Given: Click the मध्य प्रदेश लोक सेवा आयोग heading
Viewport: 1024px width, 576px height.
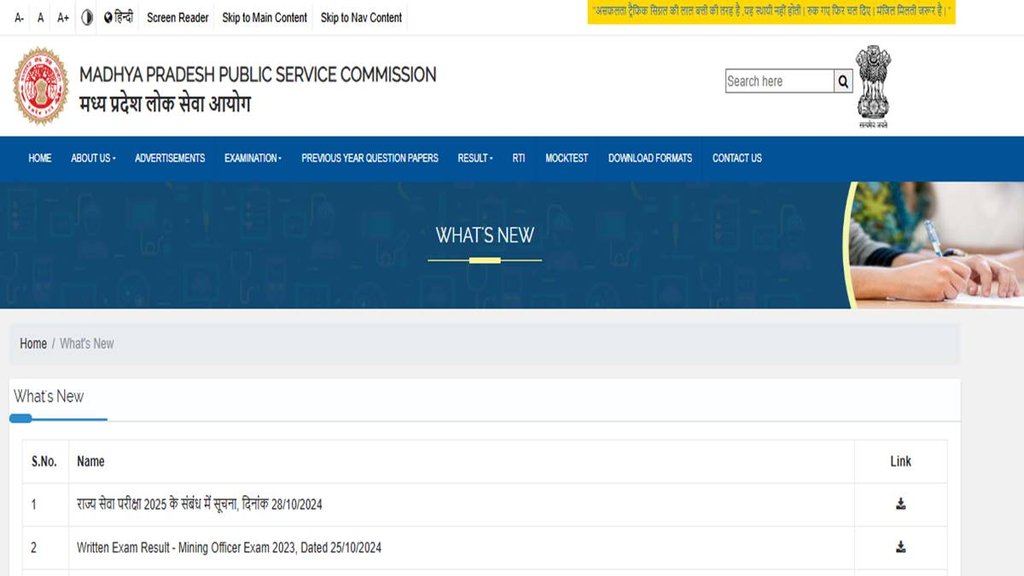Looking at the screenshot, I should [x=165, y=103].
